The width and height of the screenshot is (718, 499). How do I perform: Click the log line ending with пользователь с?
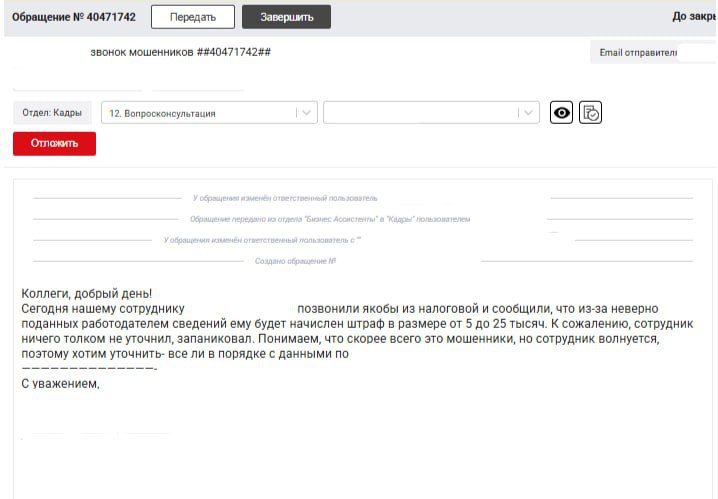(x=262, y=240)
